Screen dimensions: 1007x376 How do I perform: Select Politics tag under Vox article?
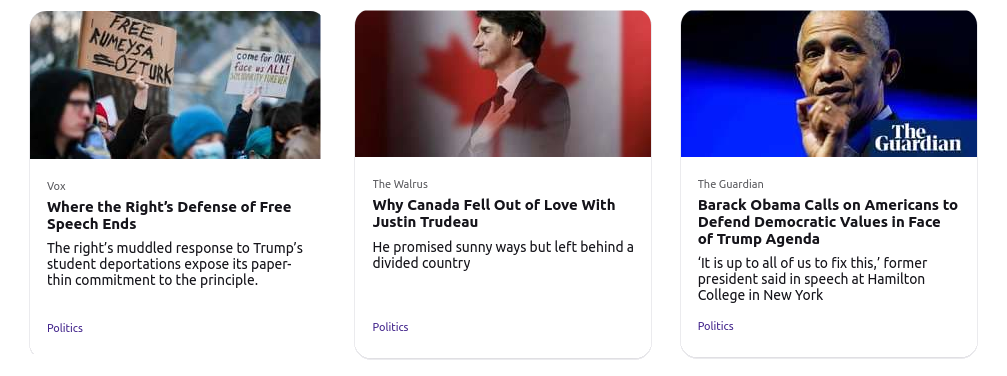point(65,328)
